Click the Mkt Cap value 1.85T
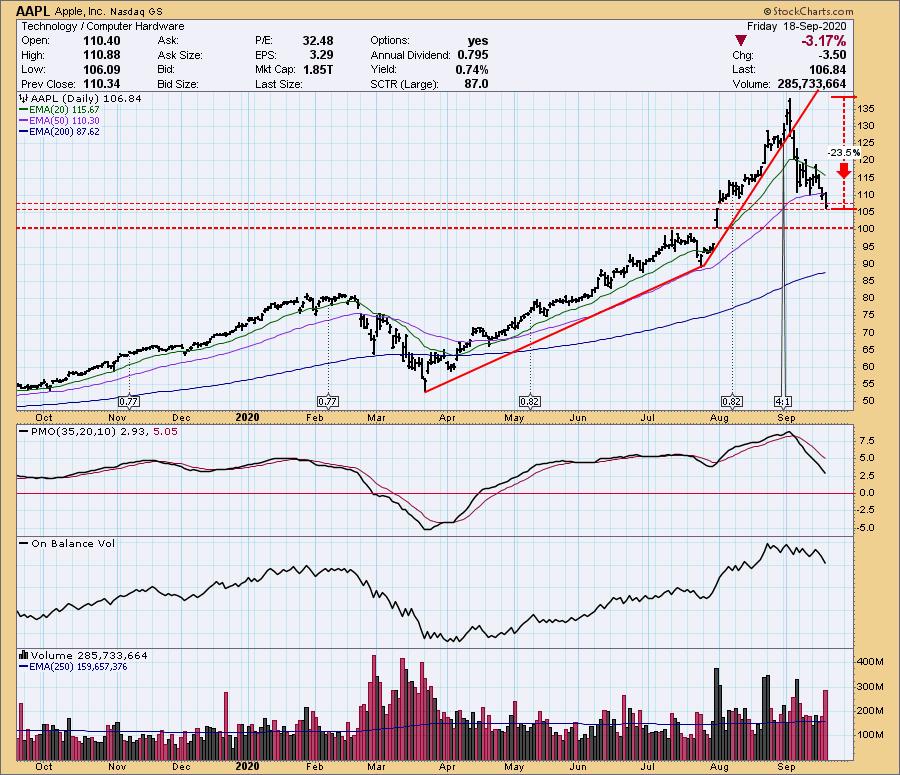Screen dimensions: 900x775 [x=317, y=69]
